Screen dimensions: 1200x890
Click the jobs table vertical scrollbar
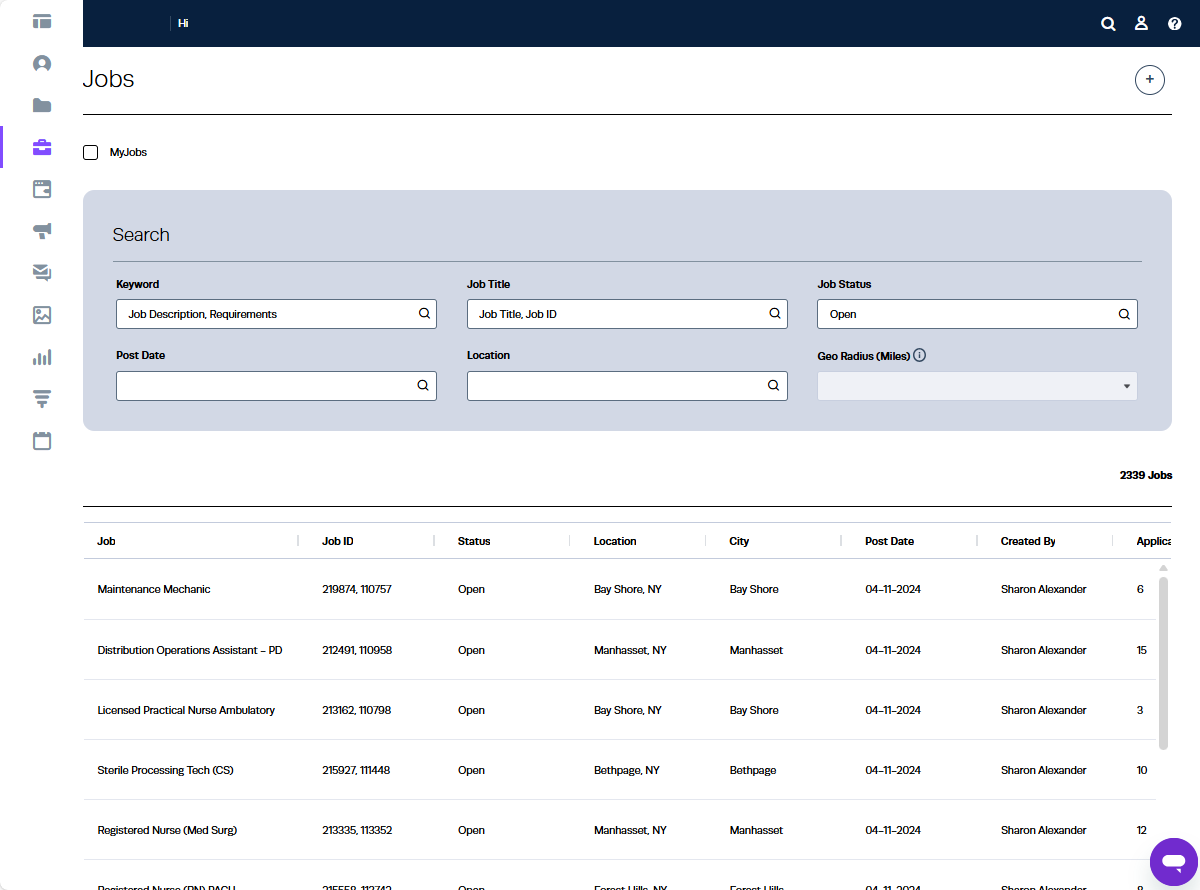pos(1162,660)
